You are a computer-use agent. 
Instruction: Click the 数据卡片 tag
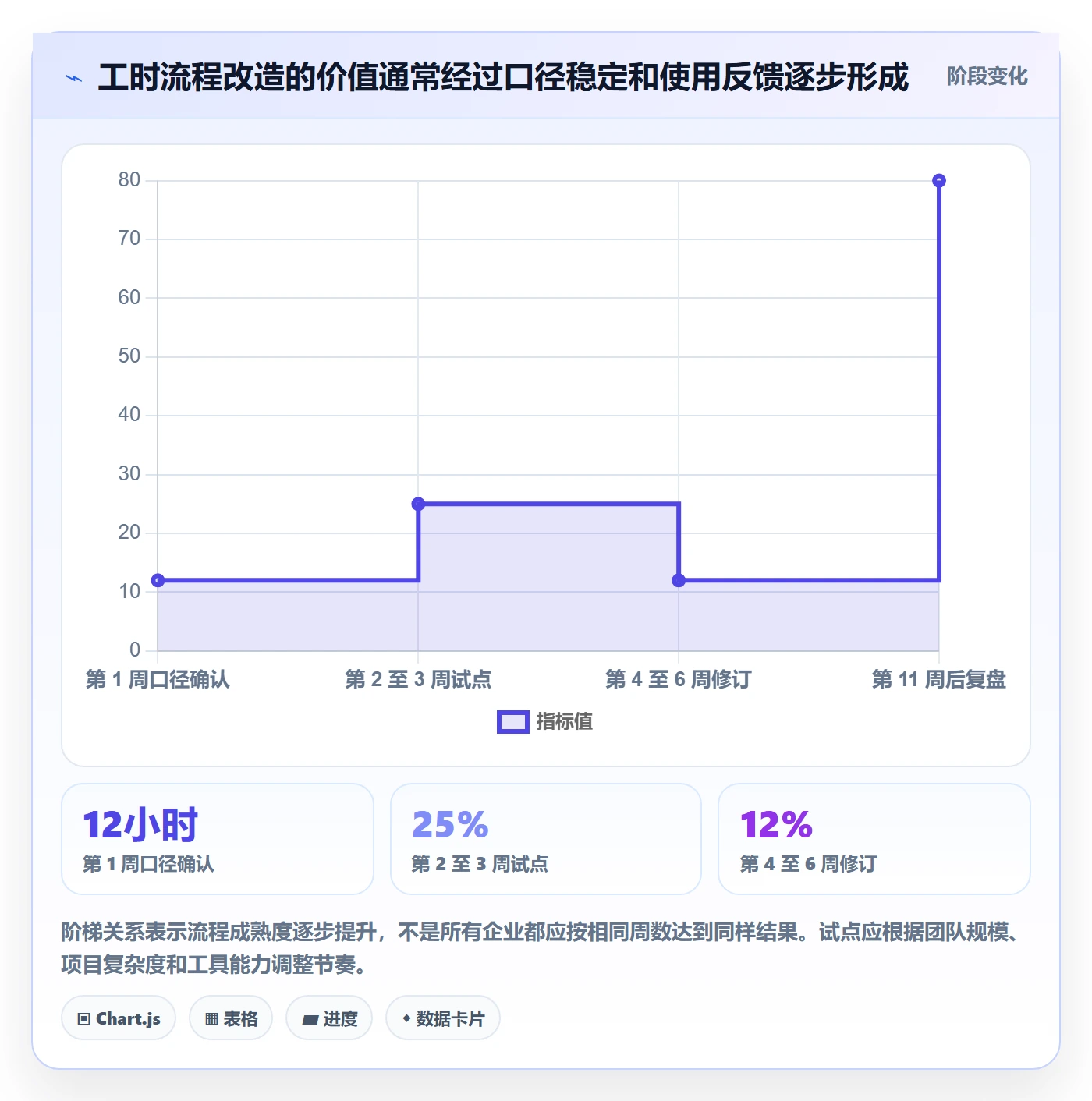coord(443,1018)
